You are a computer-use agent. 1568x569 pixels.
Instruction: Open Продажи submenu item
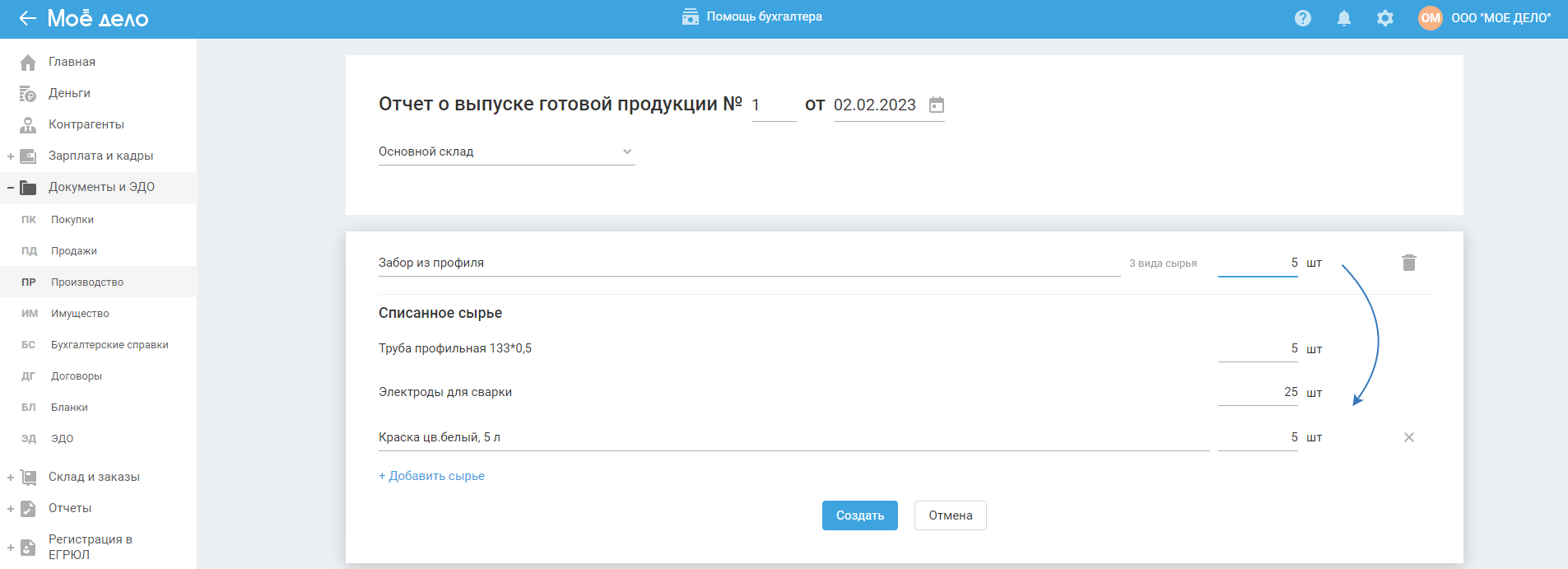[x=98, y=251]
